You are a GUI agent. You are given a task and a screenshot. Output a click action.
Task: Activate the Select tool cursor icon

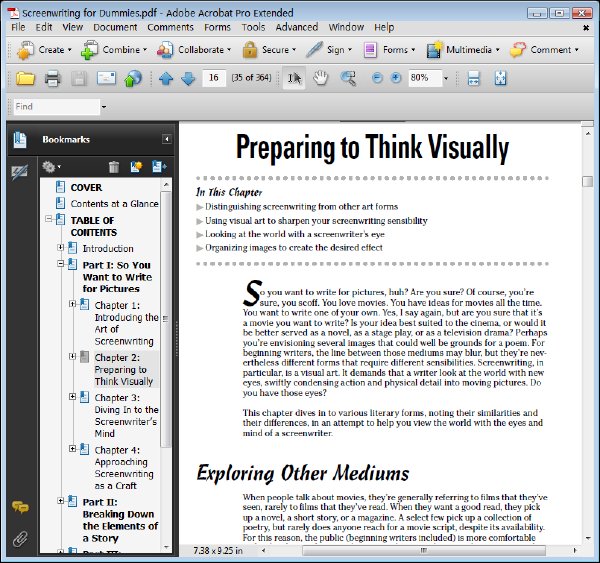[x=294, y=78]
